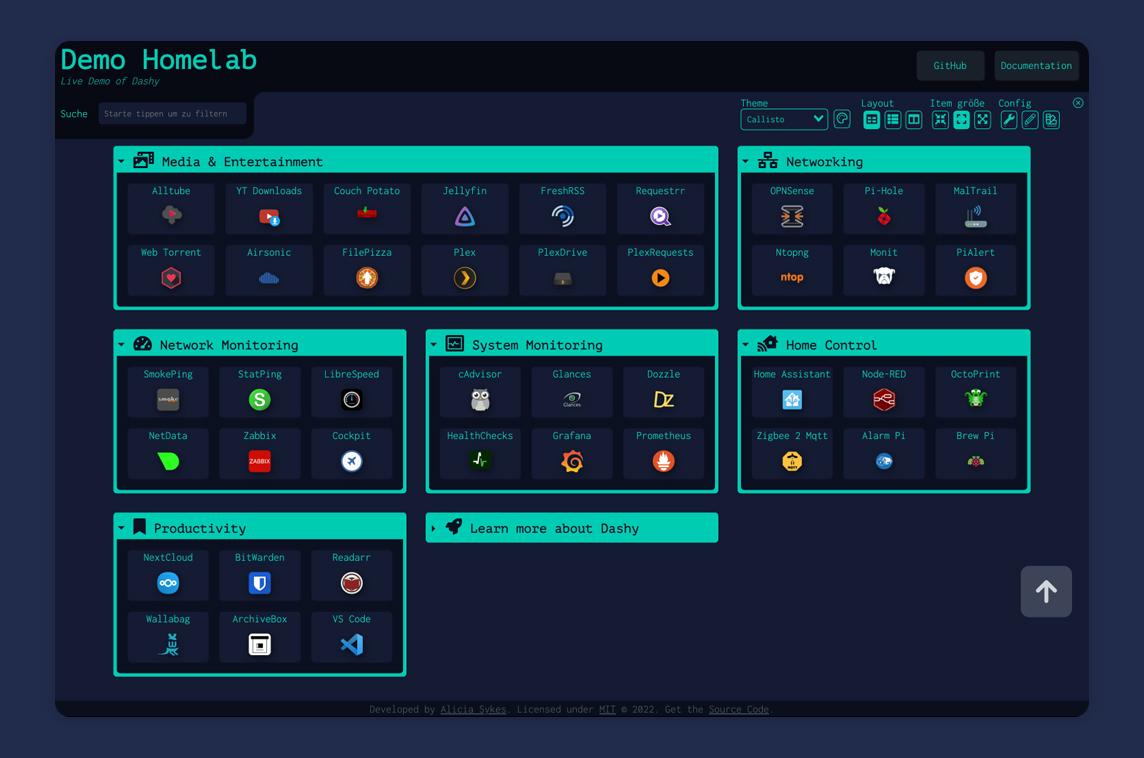Image resolution: width=1144 pixels, height=758 pixels.
Task: Open the StatPing tile
Action: 260,391
